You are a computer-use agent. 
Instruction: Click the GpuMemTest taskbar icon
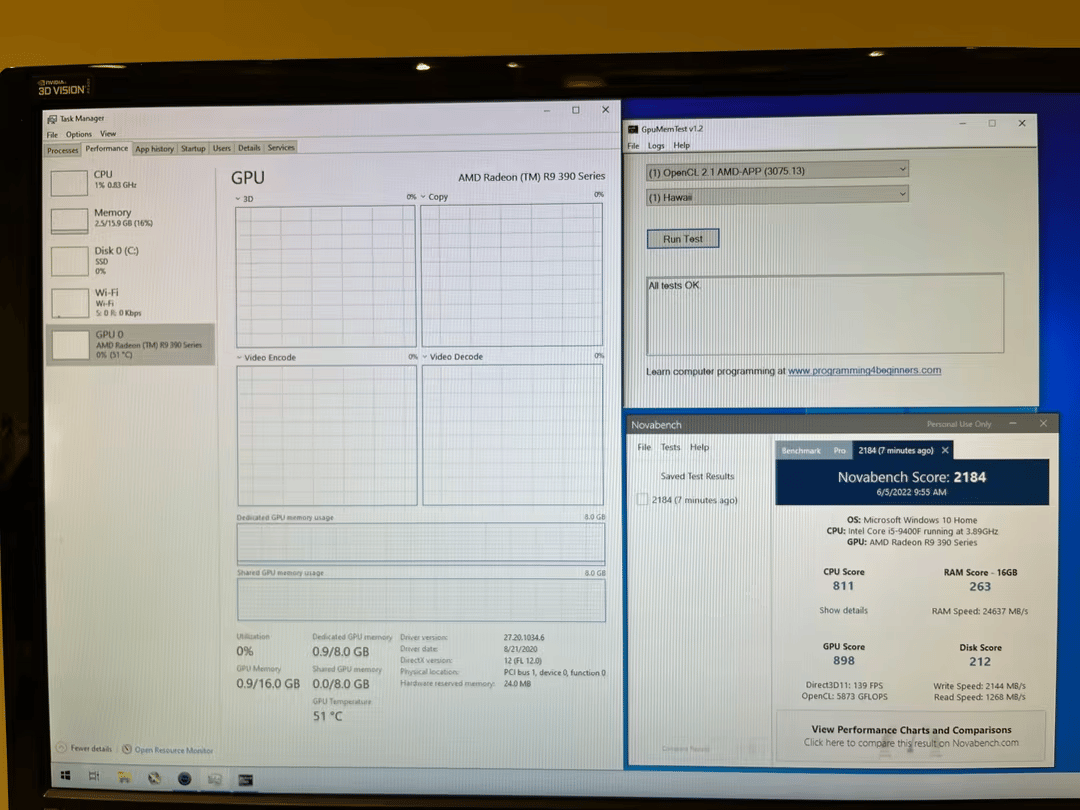click(245, 780)
